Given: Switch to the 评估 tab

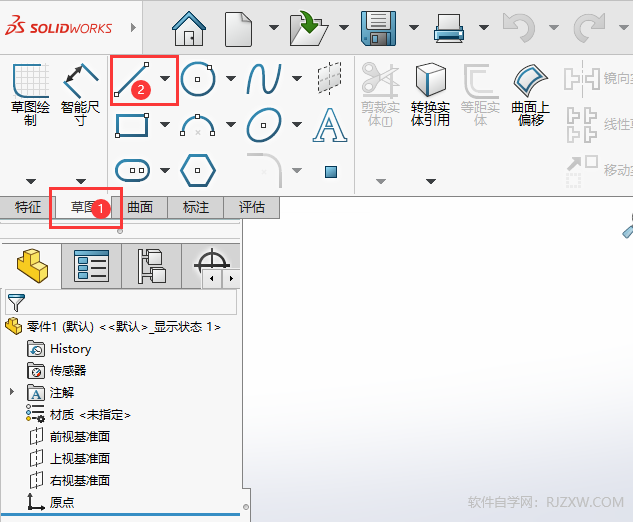Looking at the screenshot, I should pyautogui.click(x=251, y=208).
